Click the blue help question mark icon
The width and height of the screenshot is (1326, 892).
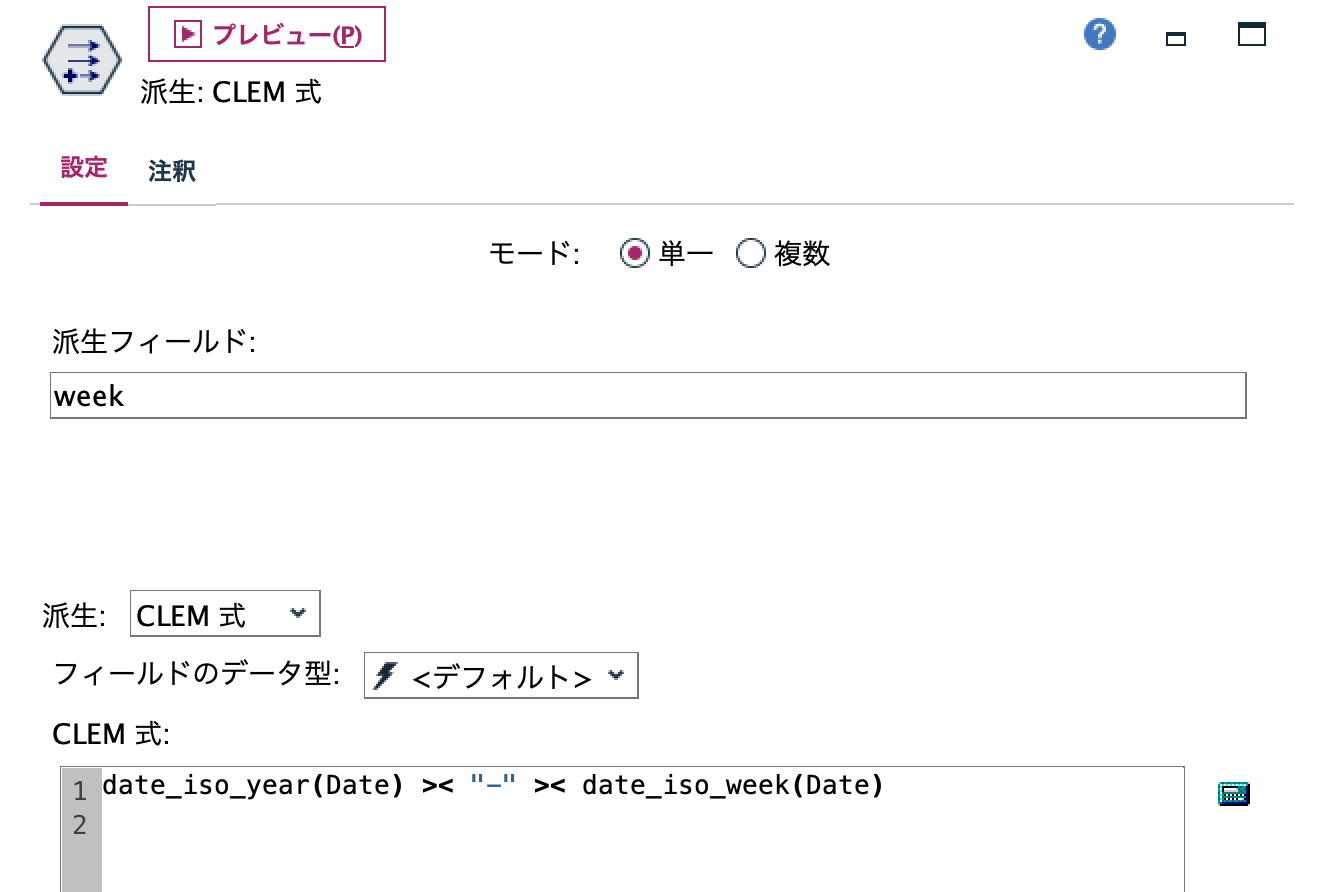click(x=1098, y=33)
